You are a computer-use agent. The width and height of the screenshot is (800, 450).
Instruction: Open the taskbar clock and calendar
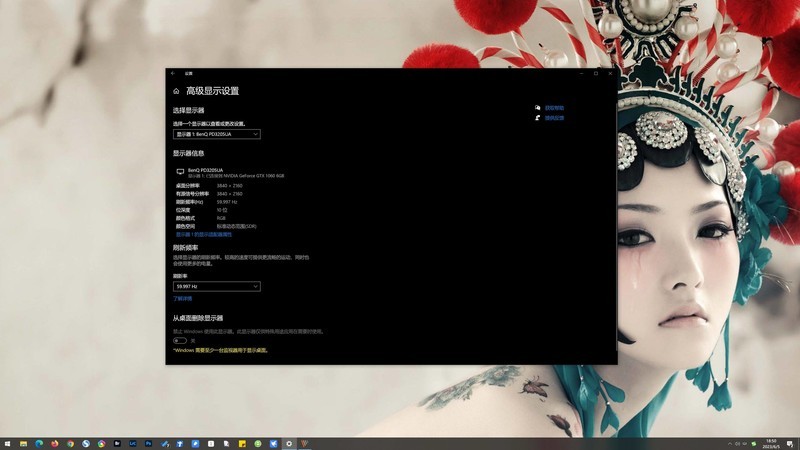point(771,444)
